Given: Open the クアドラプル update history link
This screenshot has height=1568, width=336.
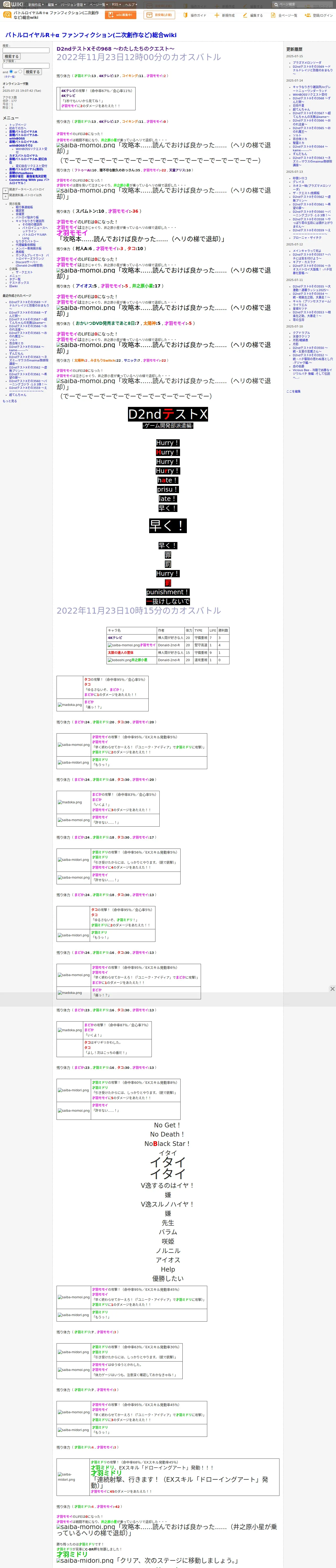Looking at the screenshot, I should (301, 333).
